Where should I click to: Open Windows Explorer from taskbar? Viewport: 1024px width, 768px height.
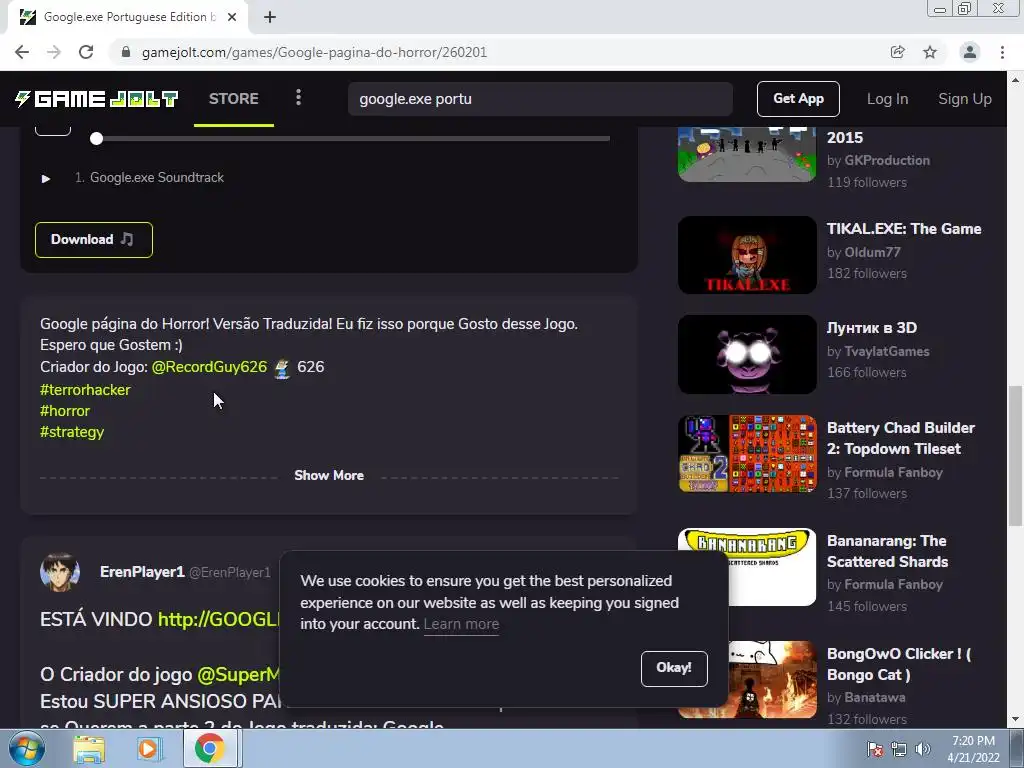pos(89,748)
